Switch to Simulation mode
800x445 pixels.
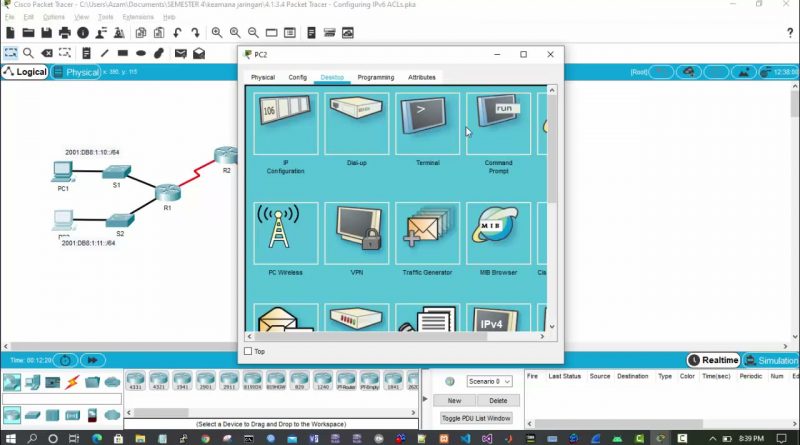[x=771, y=360]
